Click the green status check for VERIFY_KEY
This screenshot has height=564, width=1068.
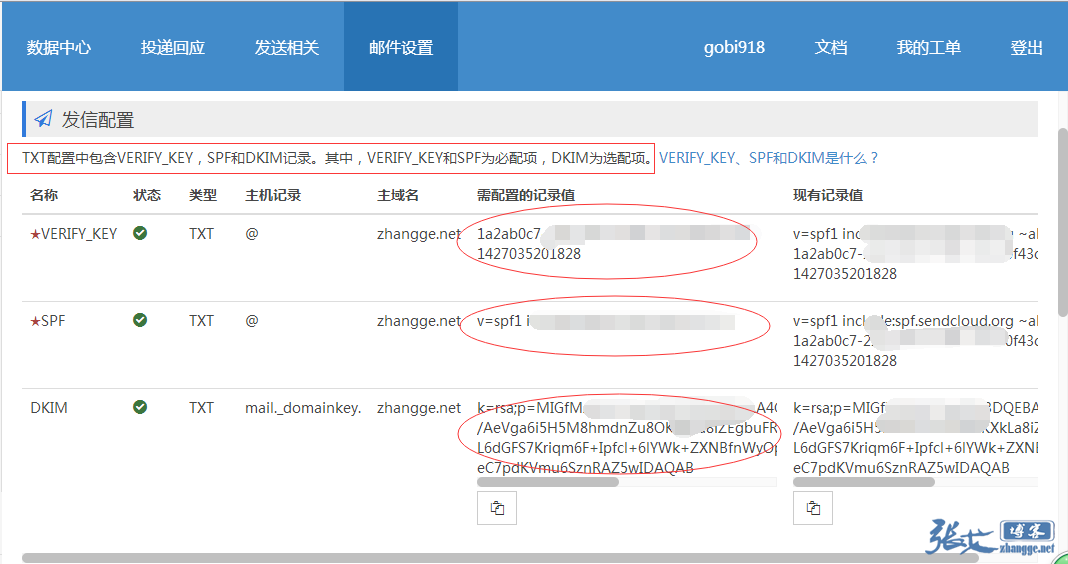(140, 233)
